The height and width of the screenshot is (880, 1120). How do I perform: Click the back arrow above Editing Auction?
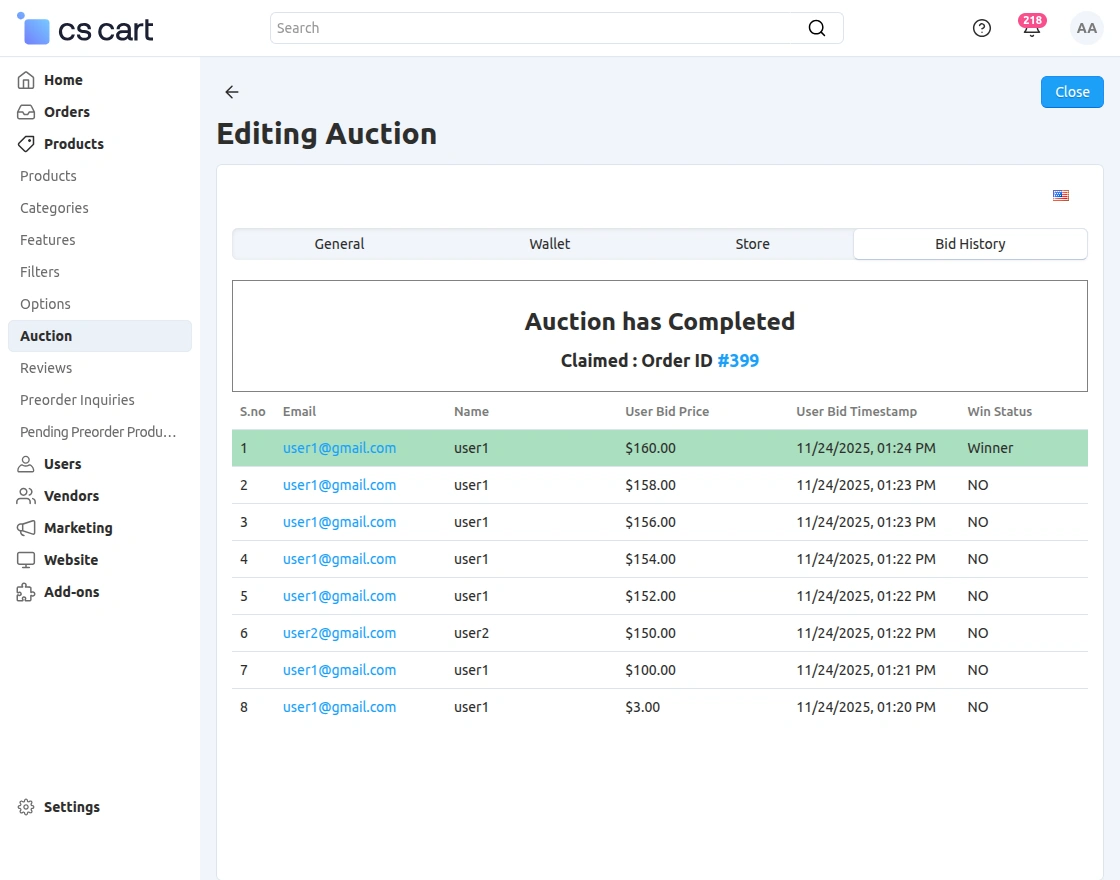[x=231, y=92]
